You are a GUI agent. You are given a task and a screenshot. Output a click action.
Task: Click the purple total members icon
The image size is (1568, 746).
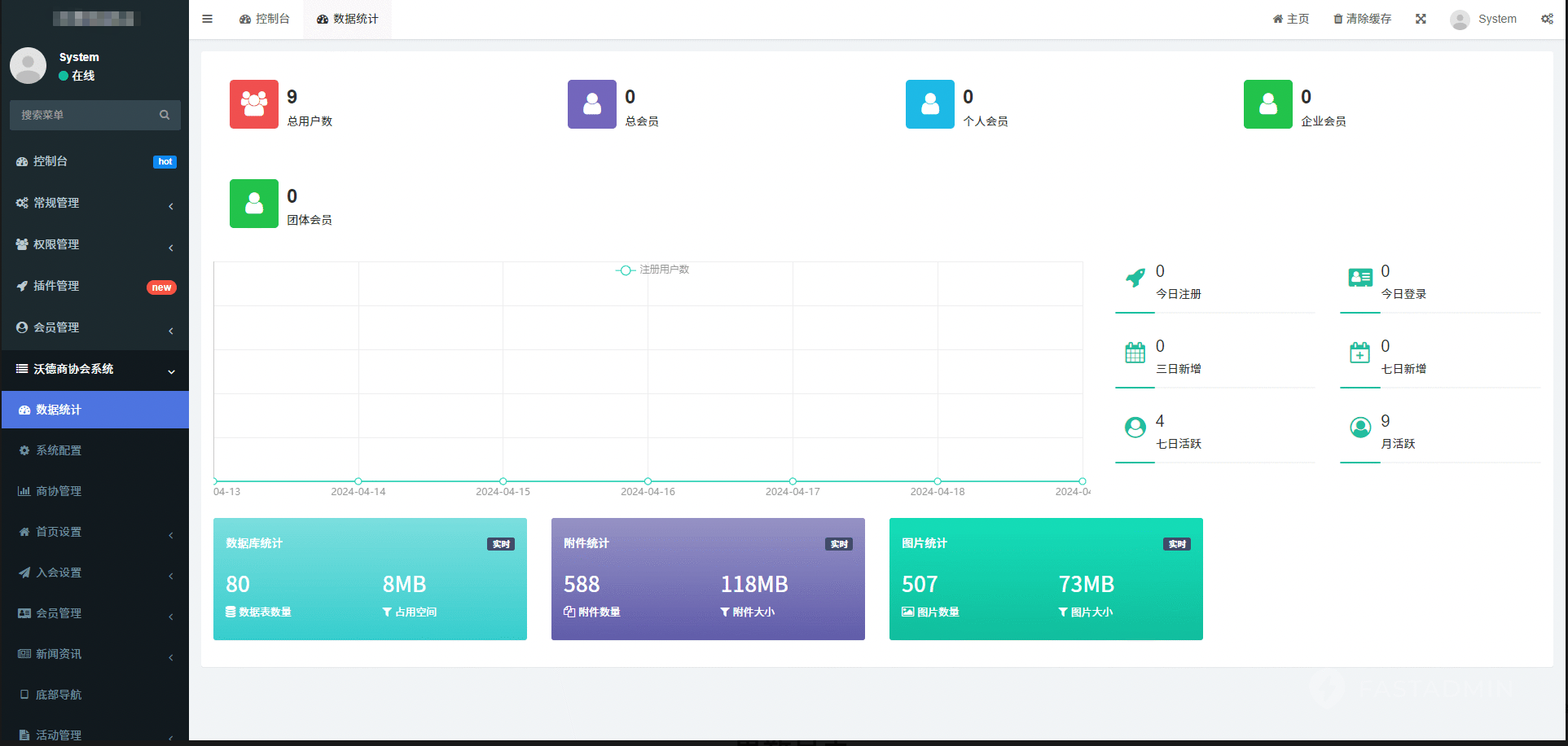[592, 104]
